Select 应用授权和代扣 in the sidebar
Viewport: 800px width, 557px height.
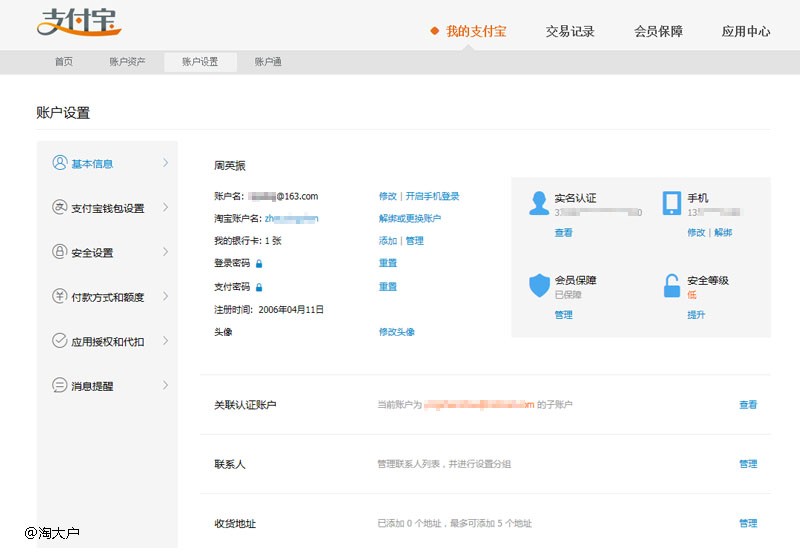(108, 341)
